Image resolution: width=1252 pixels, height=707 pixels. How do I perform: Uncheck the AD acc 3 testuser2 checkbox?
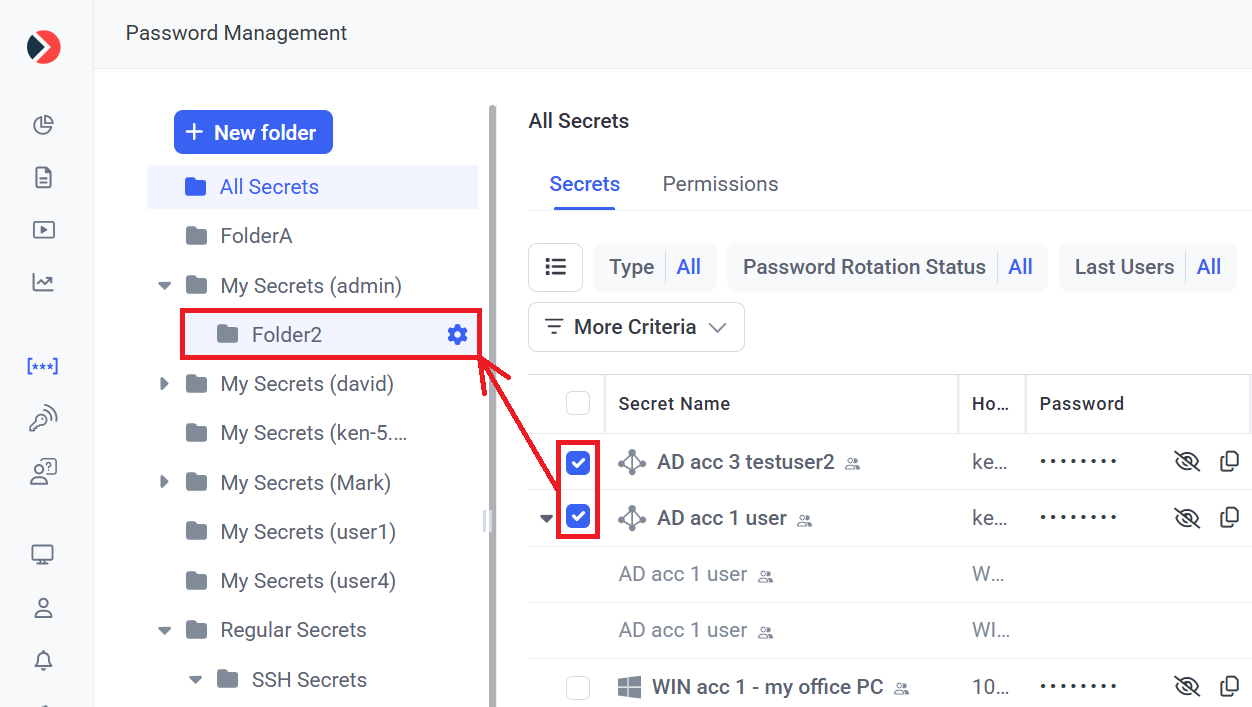coord(578,462)
